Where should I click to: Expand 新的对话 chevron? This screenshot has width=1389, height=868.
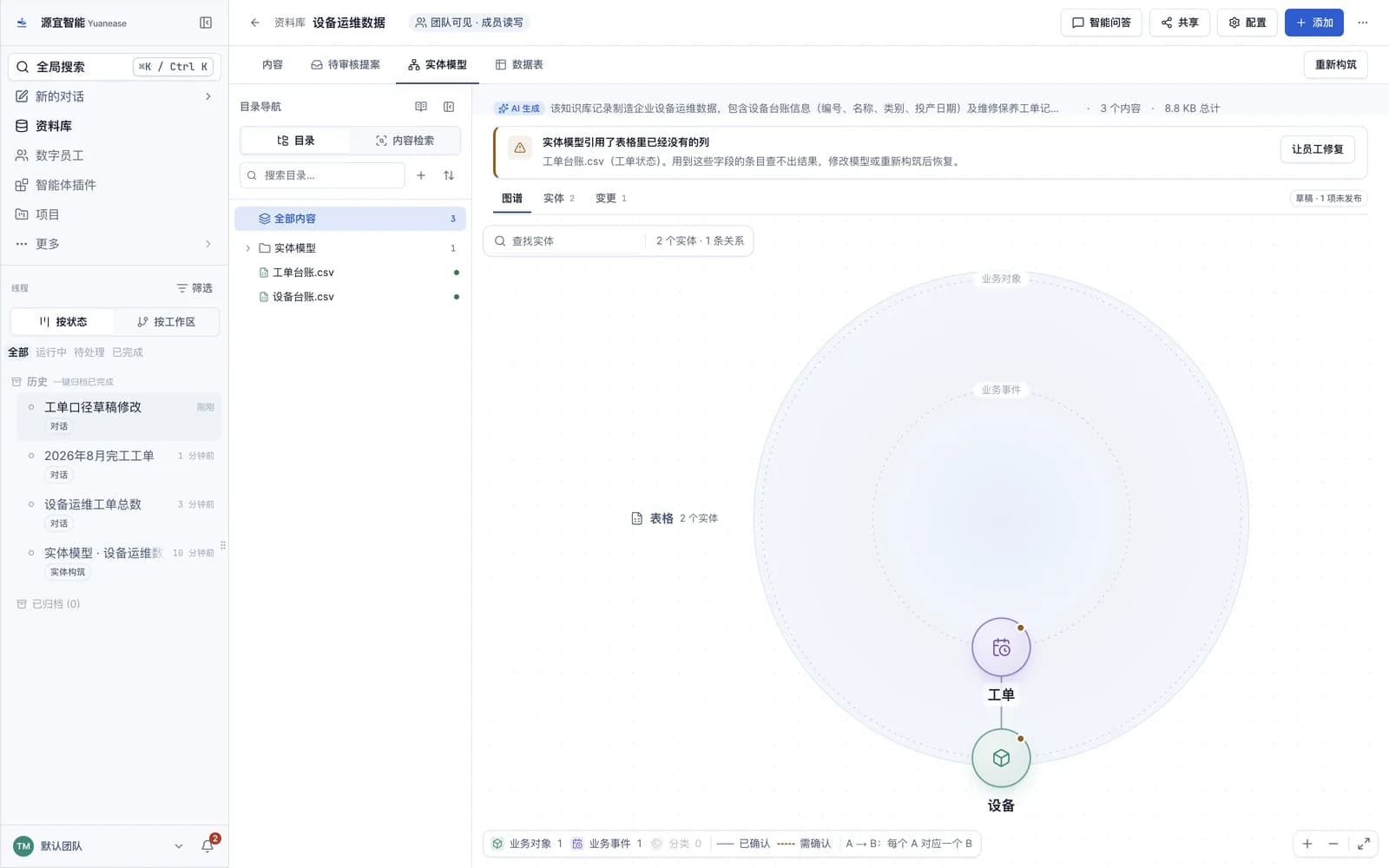click(207, 96)
